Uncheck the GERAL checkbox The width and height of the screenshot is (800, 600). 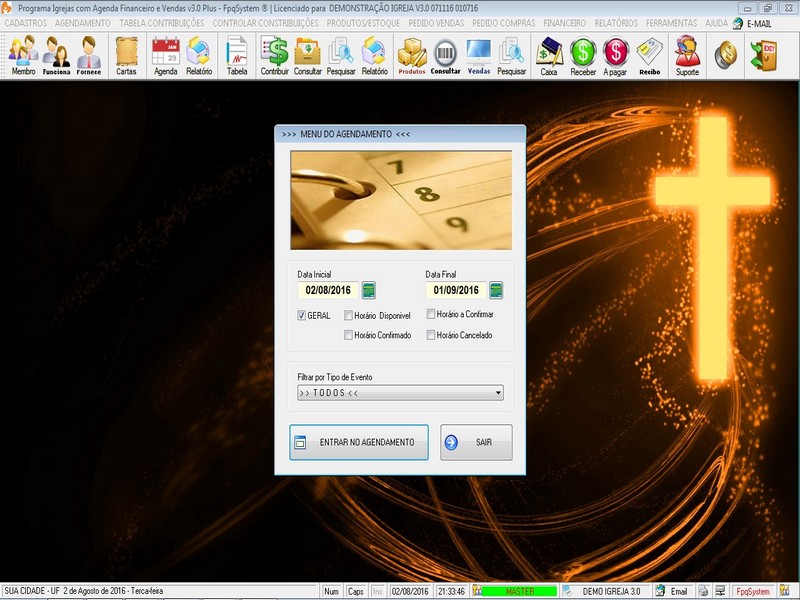pyautogui.click(x=302, y=315)
